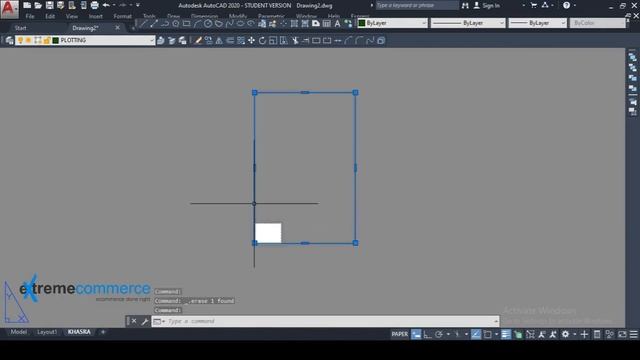Click the bring-to-front draw order icon
Image resolution: width=640 pixels, height=360 pixels.
[x=632, y=58]
